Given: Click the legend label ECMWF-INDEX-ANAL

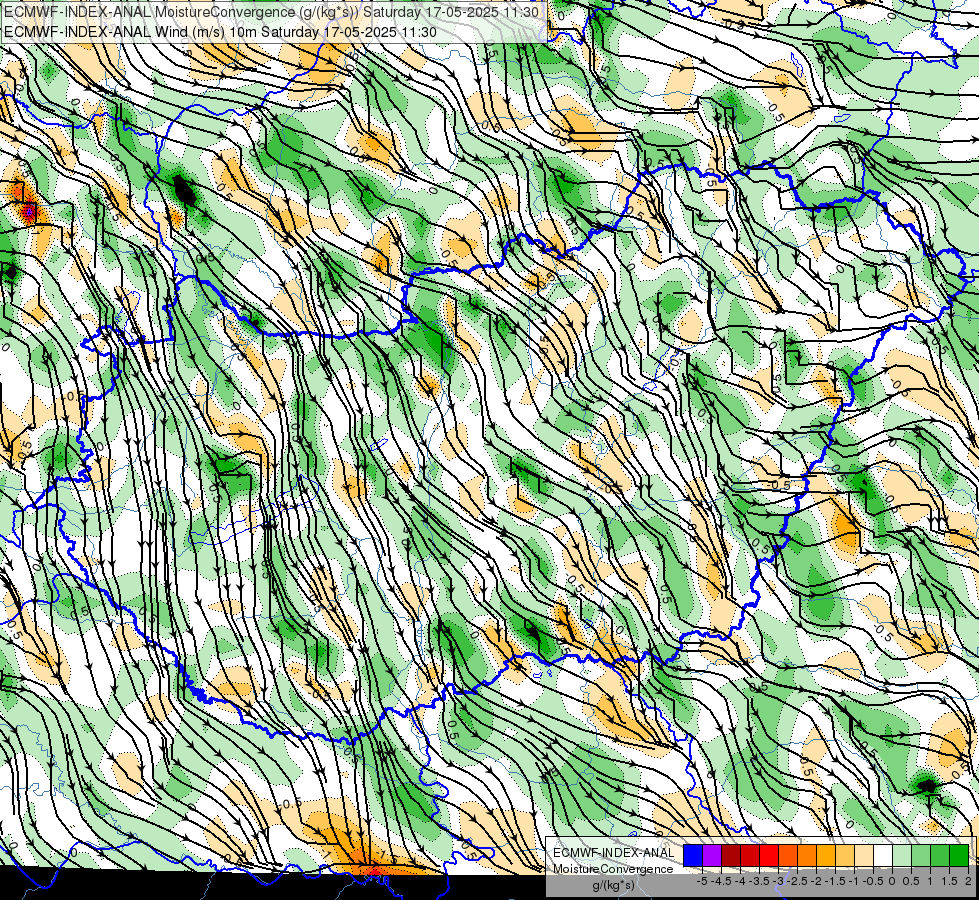Looking at the screenshot, I should tap(614, 853).
